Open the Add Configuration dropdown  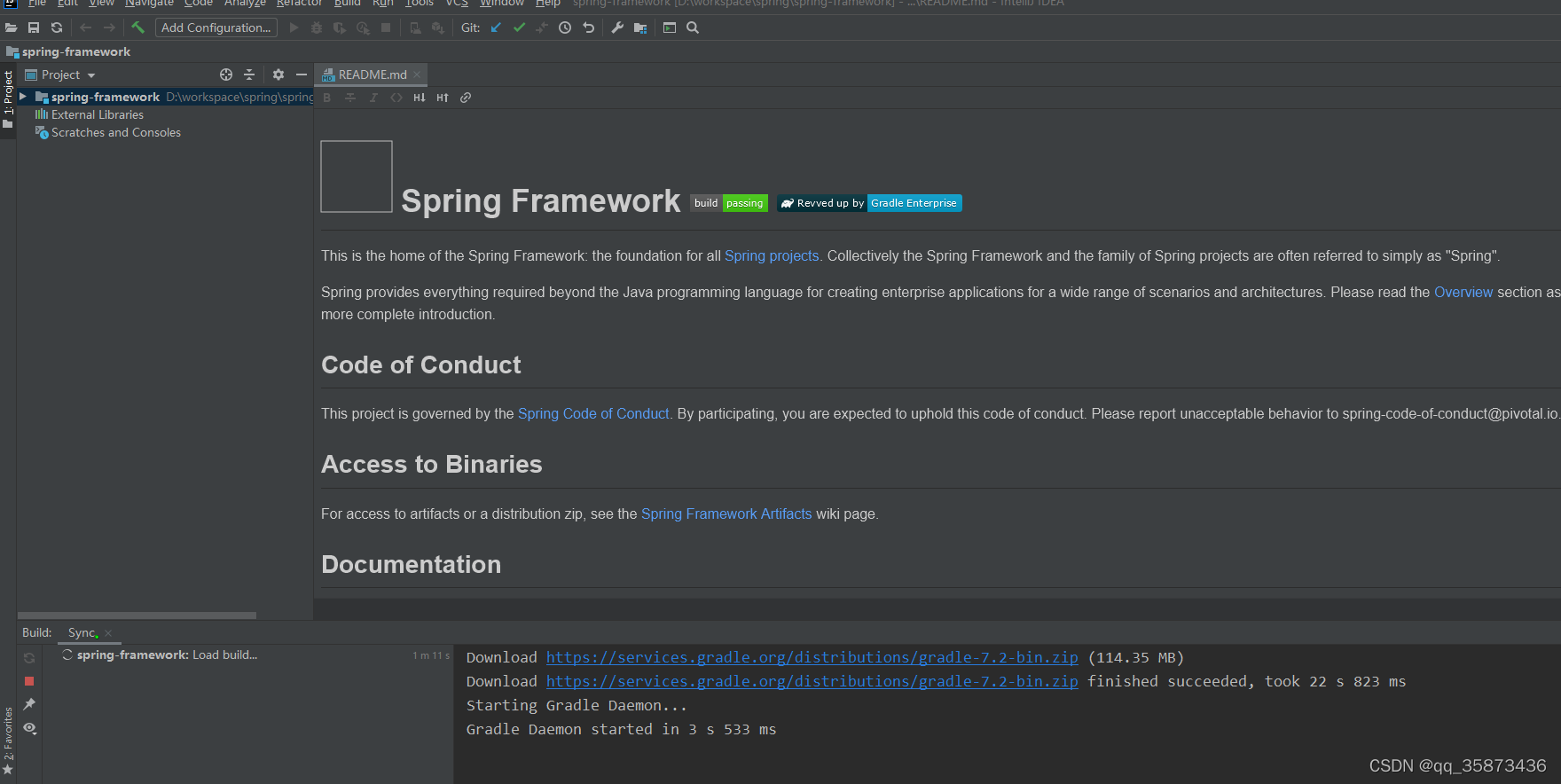tap(216, 27)
